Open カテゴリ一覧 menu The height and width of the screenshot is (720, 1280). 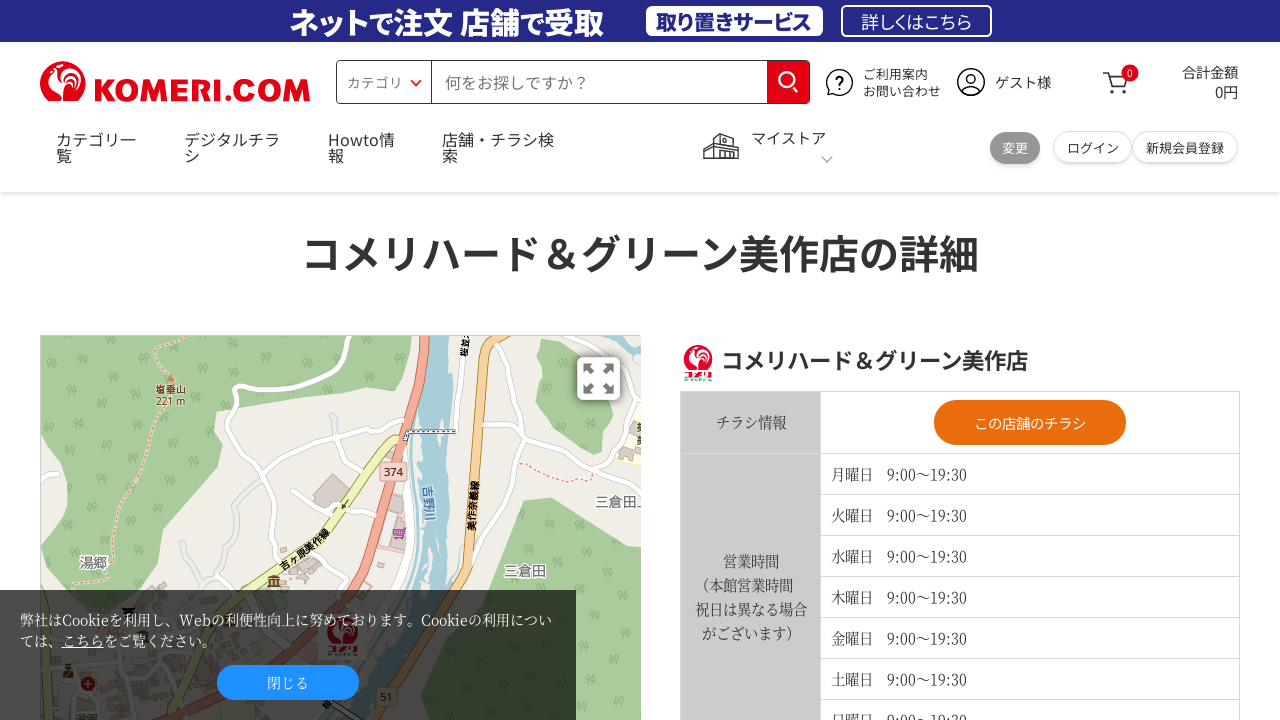pyautogui.click(x=96, y=147)
